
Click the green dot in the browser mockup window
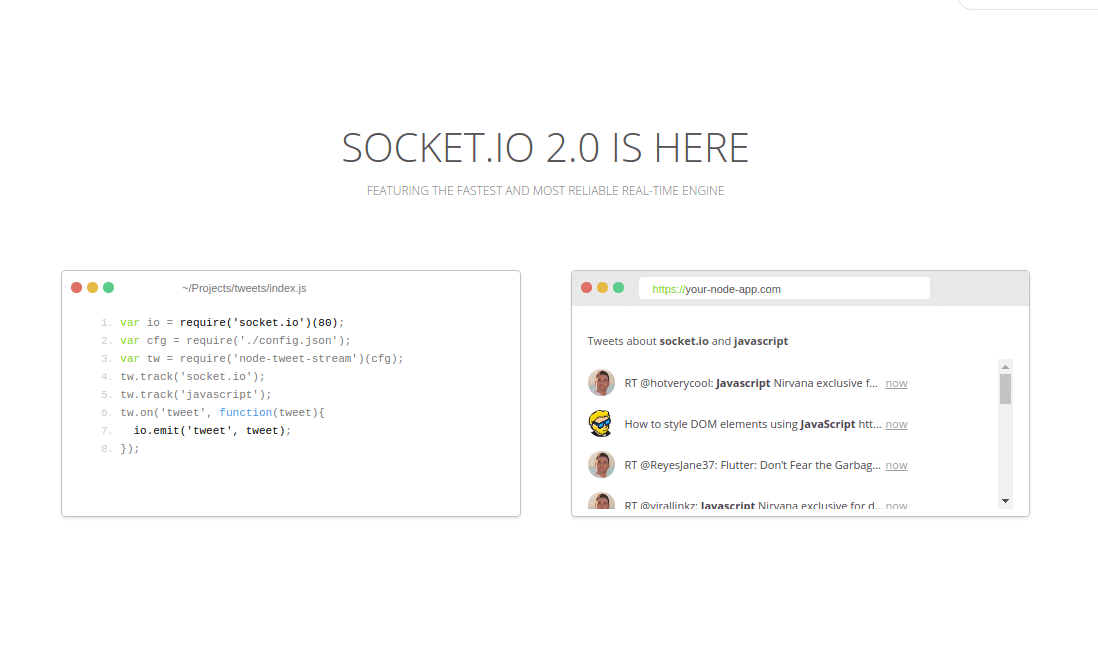click(x=618, y=288)
